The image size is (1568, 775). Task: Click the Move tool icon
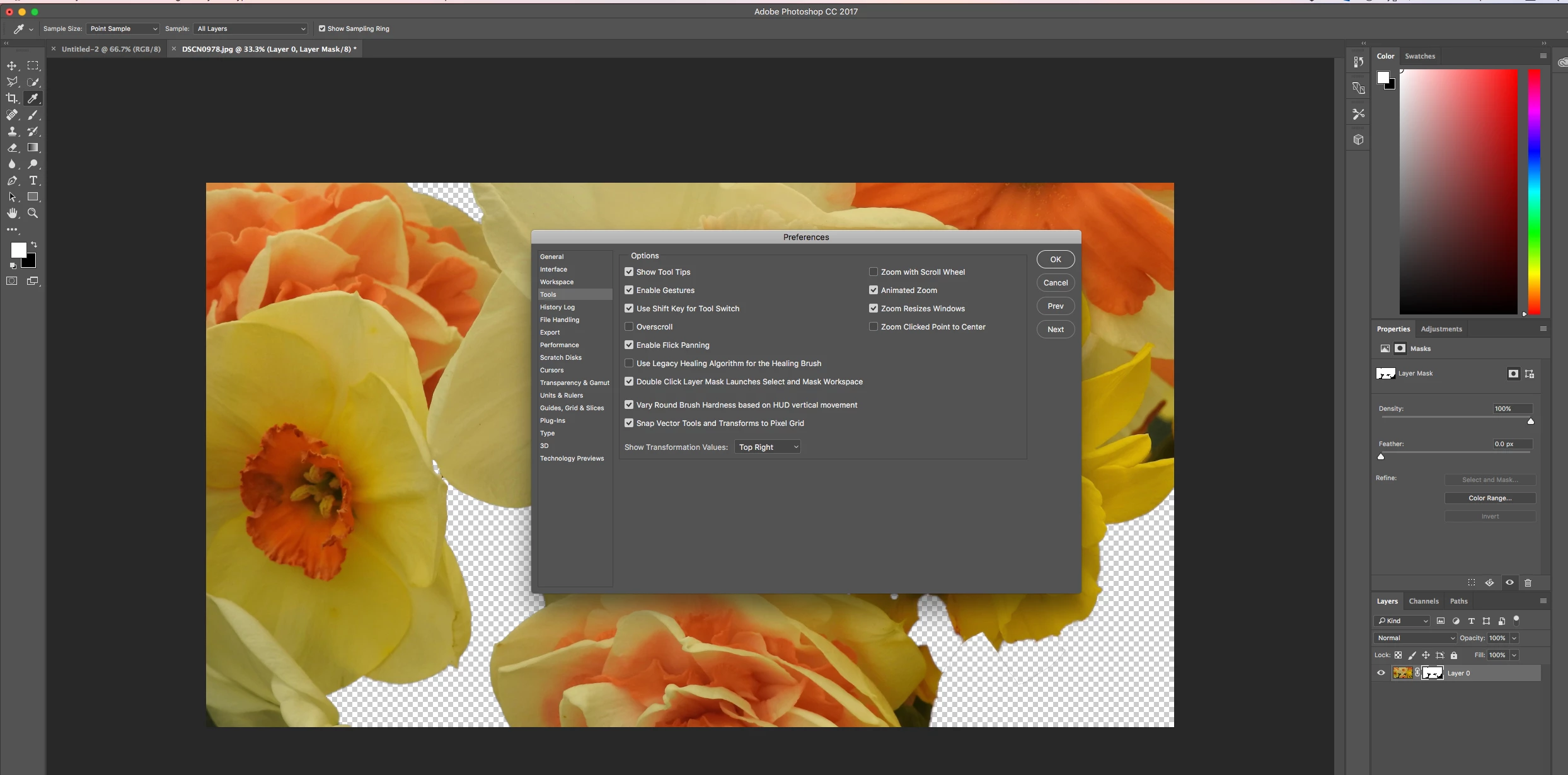pyautogui.click(x=12, y=66)
